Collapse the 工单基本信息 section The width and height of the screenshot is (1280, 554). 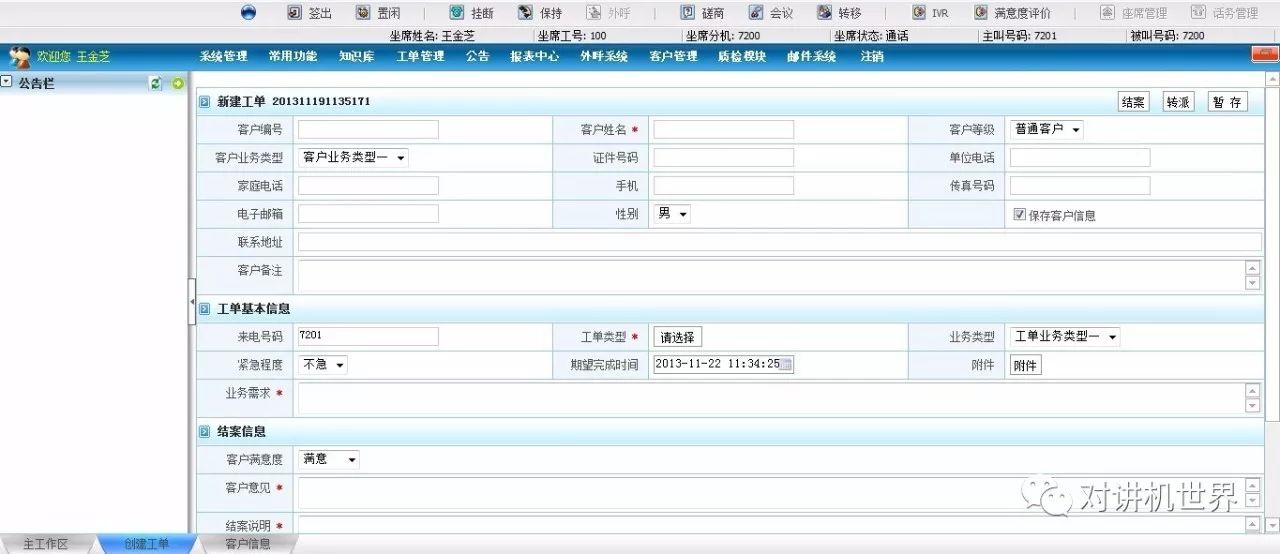coord(205,309)
